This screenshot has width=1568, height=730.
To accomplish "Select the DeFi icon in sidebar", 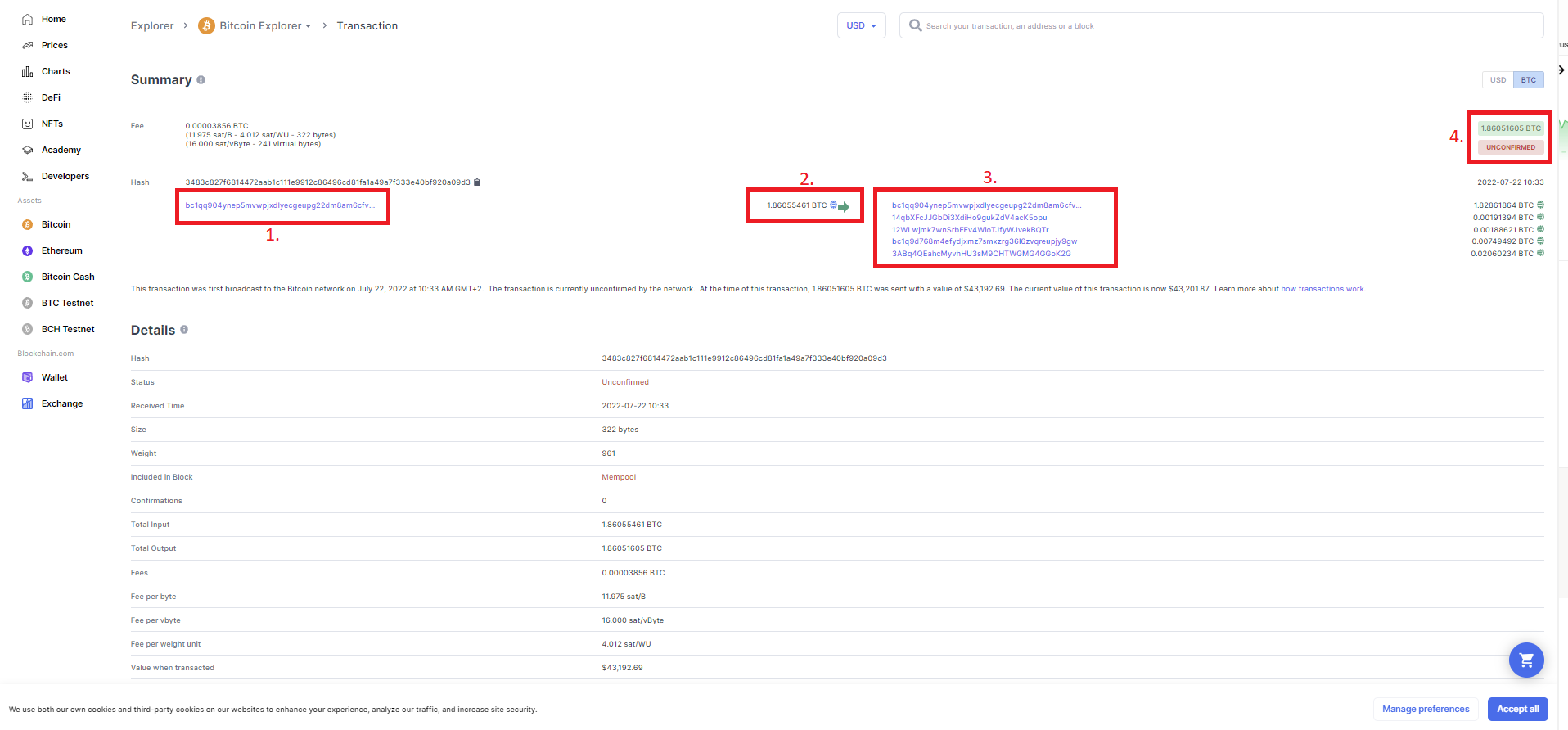I will pyautogui.click(x=27, y=97).
